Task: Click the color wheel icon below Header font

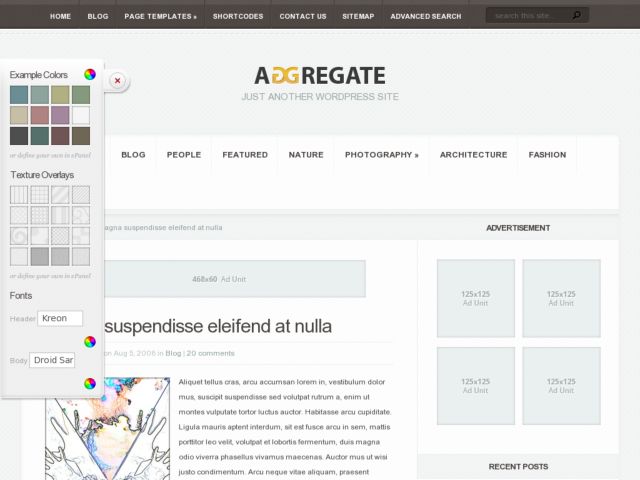Action: (90, 341)
